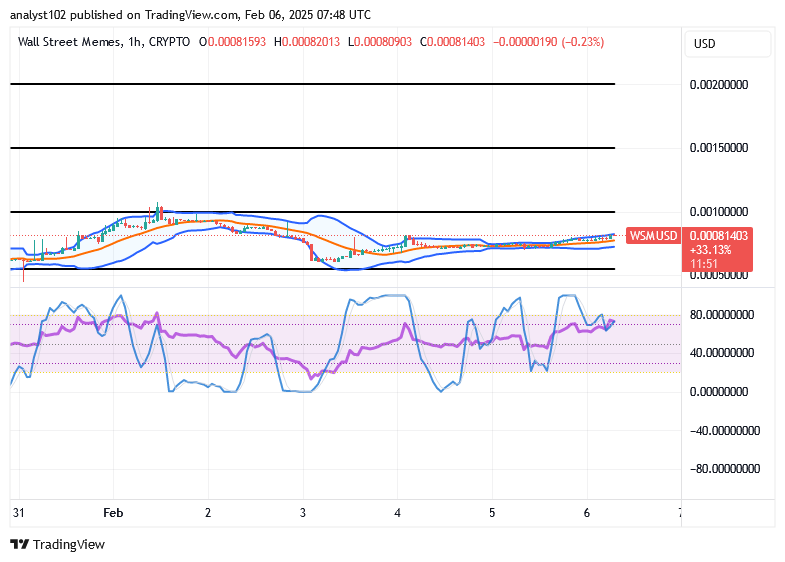Click the +33.13% value in red box
Screen dimensions: 785x562
[711, 249]
